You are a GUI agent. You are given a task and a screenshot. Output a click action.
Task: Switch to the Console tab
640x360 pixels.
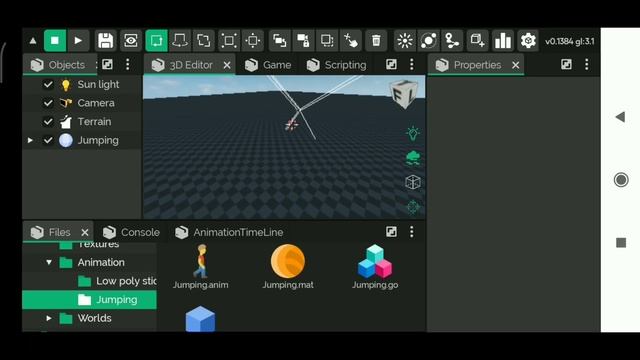(x=131, y=232)
